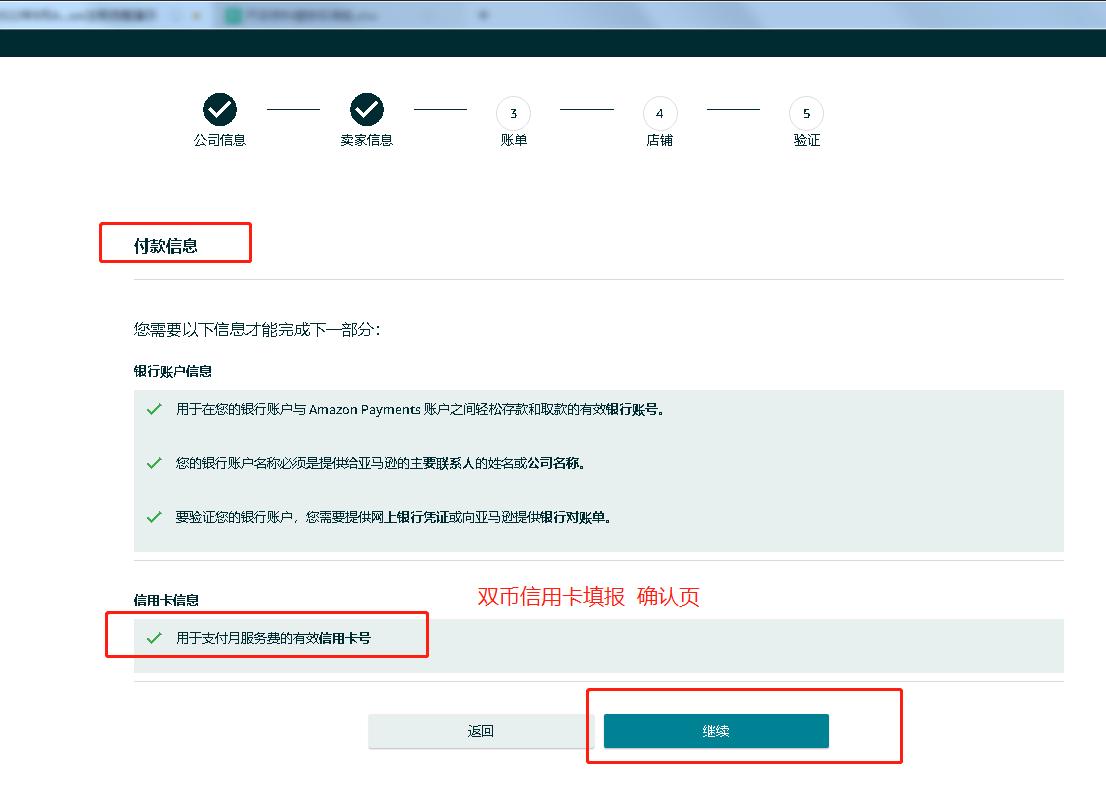Click the checkmark near 主要联系人 bank name rule

pyautogui.click(x=151, y=461)
